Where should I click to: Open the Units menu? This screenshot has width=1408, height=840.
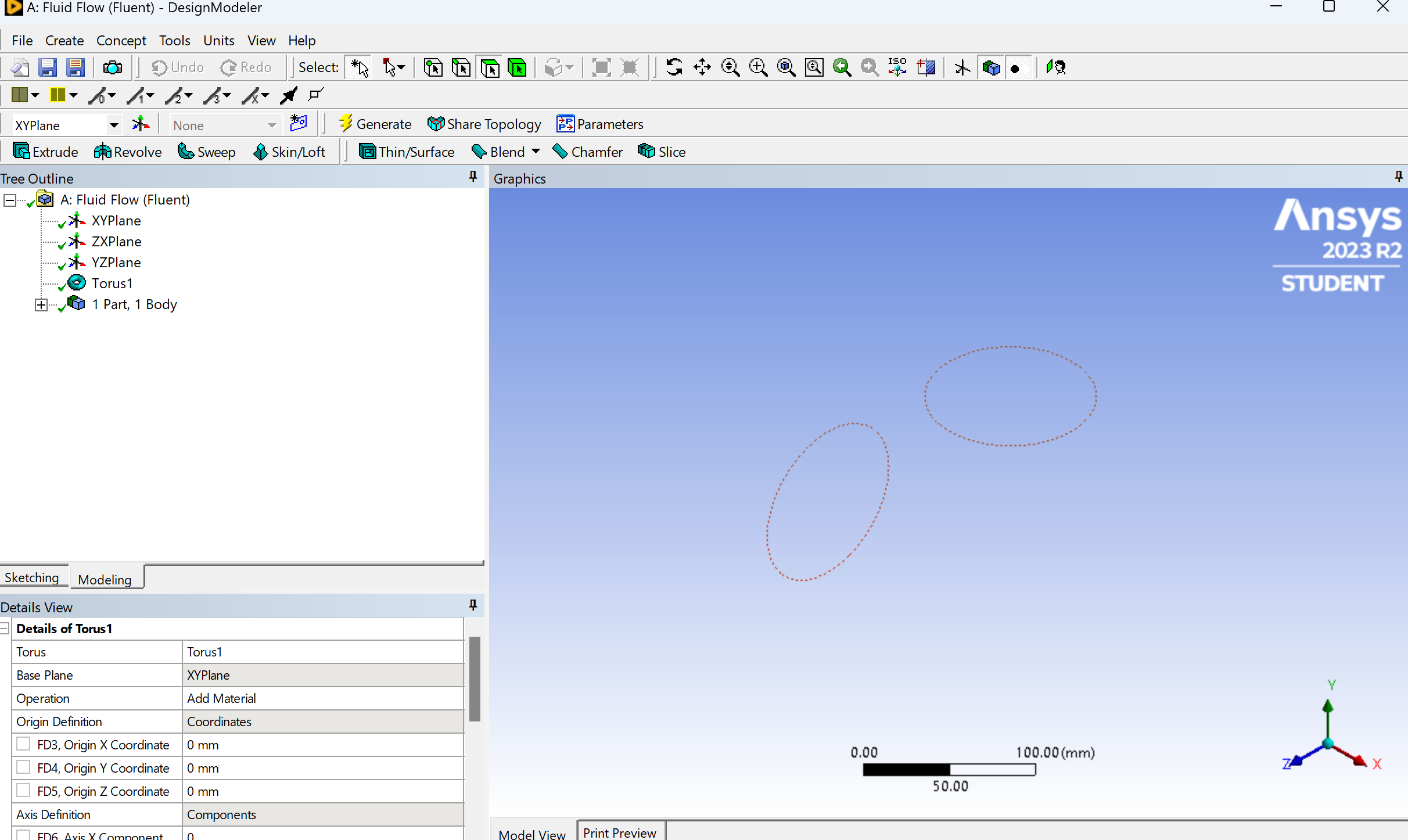pyautogui.click(x=218, y=40)
